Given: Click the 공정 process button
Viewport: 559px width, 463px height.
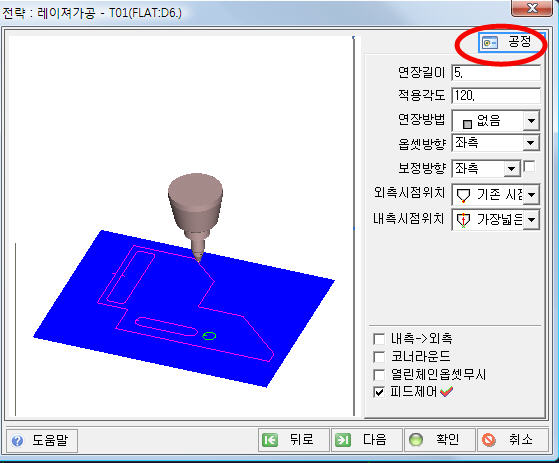Looking at the screenshot, I should click(511, 42).
